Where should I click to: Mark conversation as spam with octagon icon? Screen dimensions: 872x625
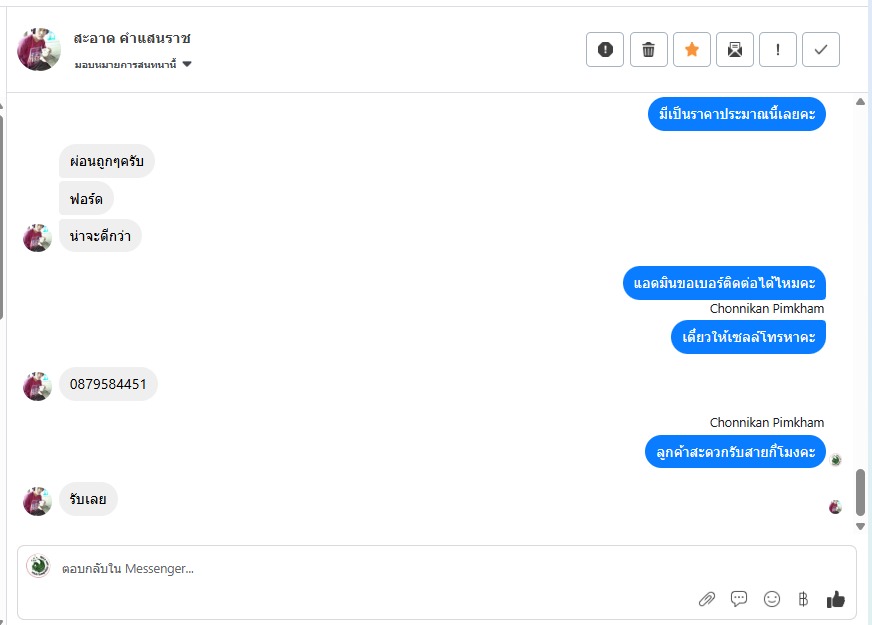605,49
